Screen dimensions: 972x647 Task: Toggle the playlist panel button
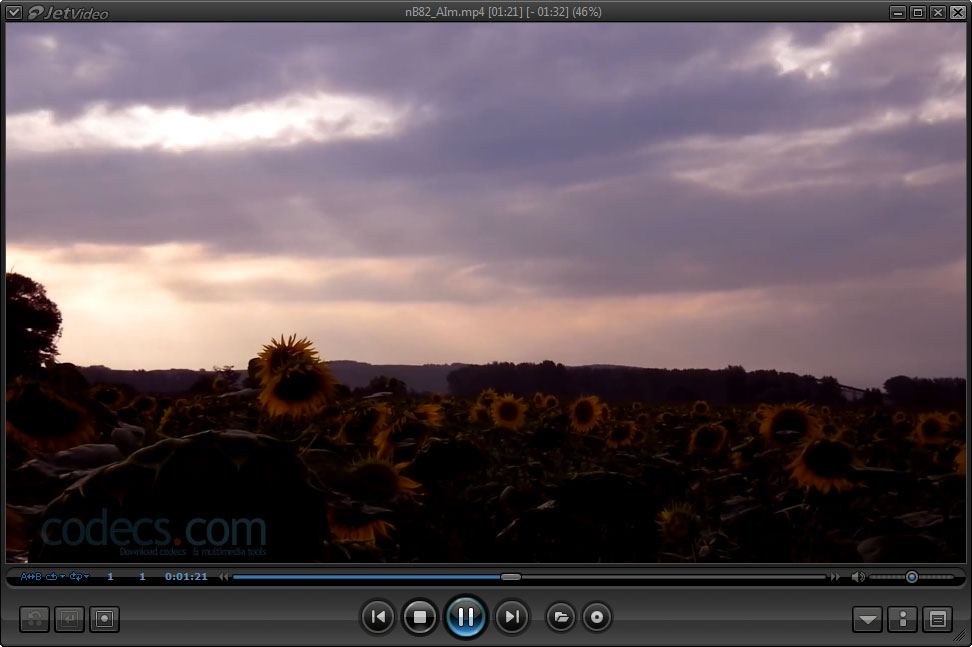[938, 618]
